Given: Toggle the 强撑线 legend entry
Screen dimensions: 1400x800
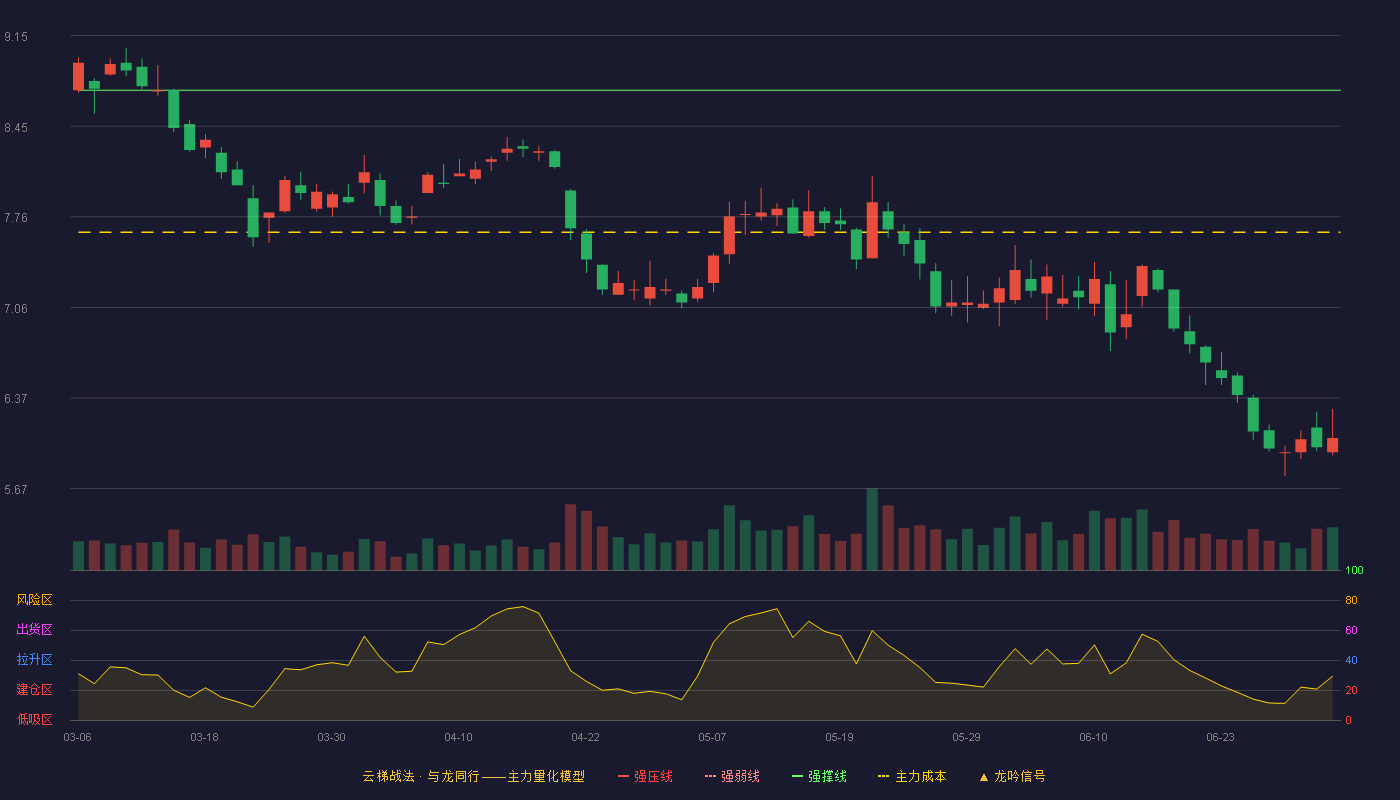Looking at the screenshot, I should pos(819,776).
